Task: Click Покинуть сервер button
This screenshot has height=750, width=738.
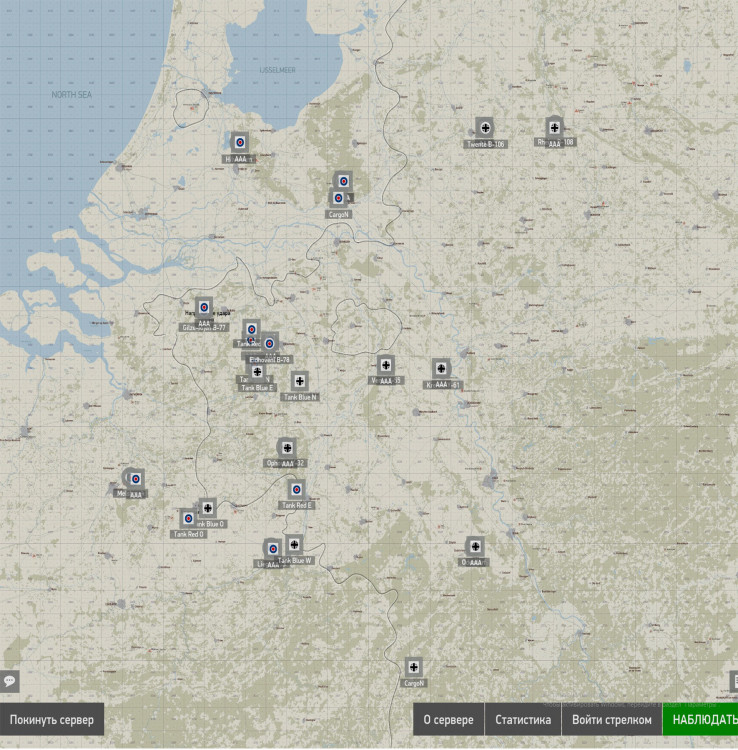Action: click(52, 719)
